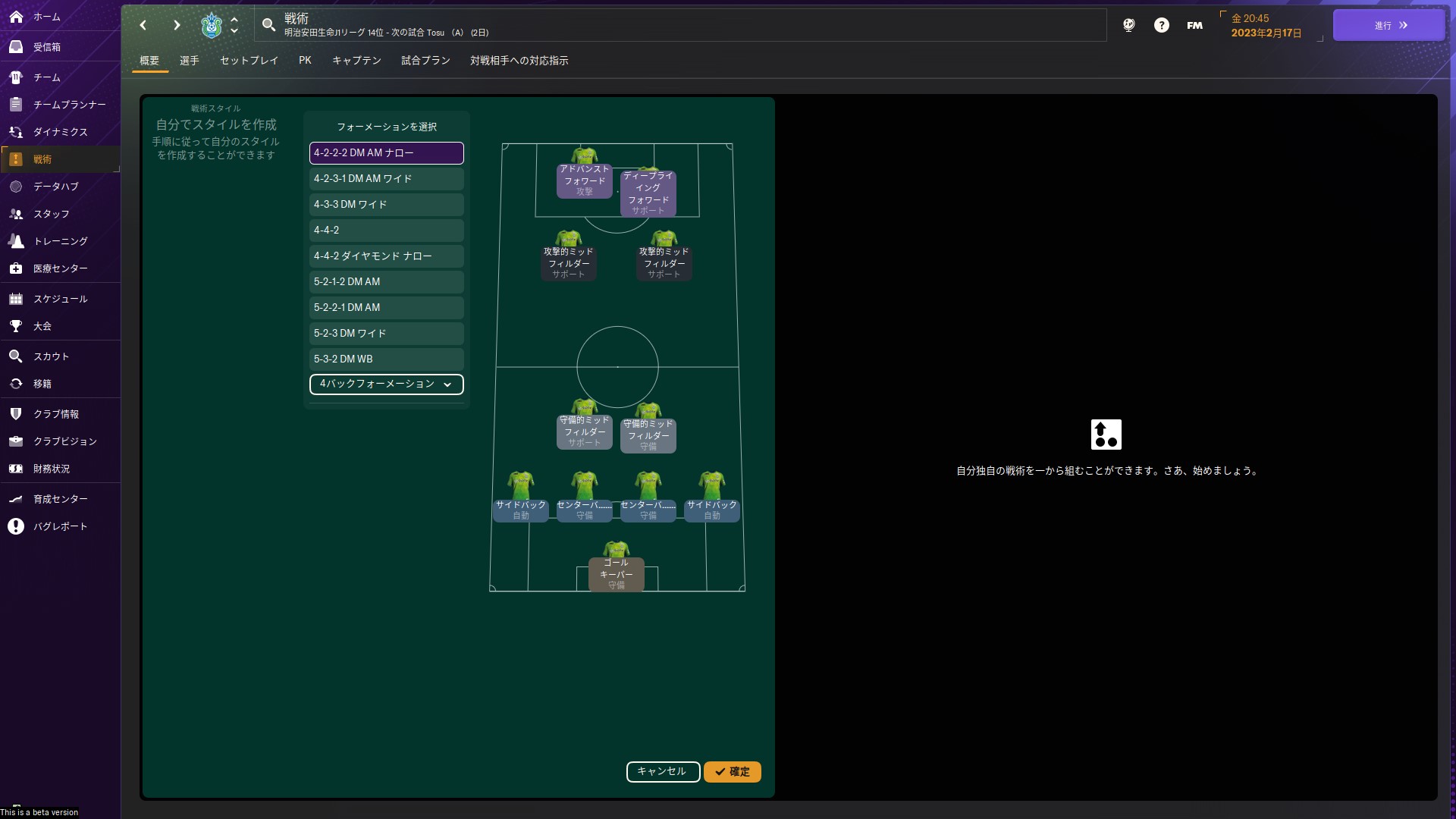Viewport: 1456px width, 819px height.
Task: Choose the 4-3-3 DM ワイド formation
Action: coord(386,205)
